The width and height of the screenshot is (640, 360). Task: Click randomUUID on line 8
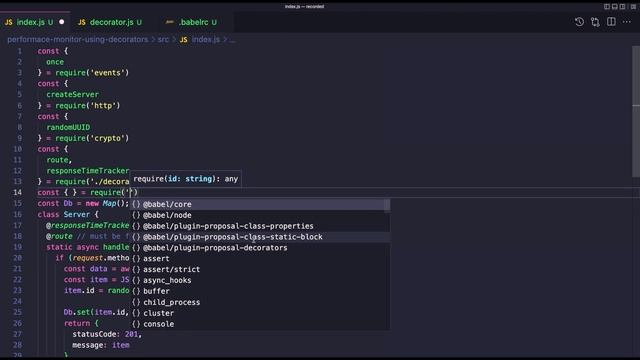click(x=68, y=127)
